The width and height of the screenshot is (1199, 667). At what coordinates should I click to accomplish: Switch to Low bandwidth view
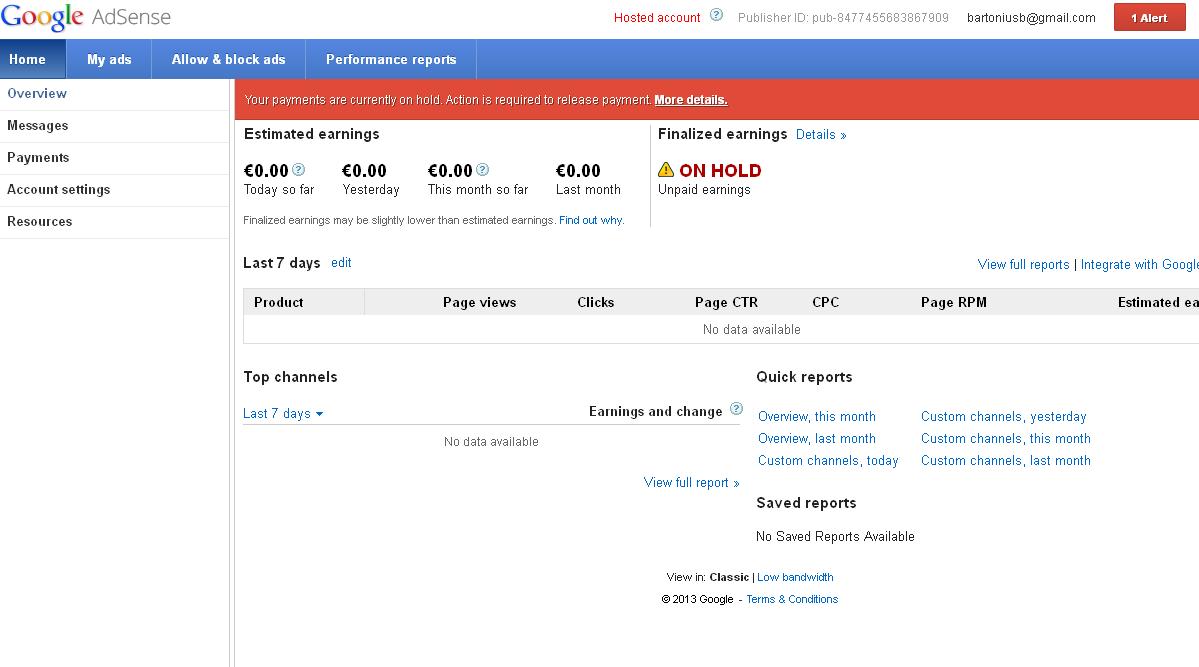[795, 578]
